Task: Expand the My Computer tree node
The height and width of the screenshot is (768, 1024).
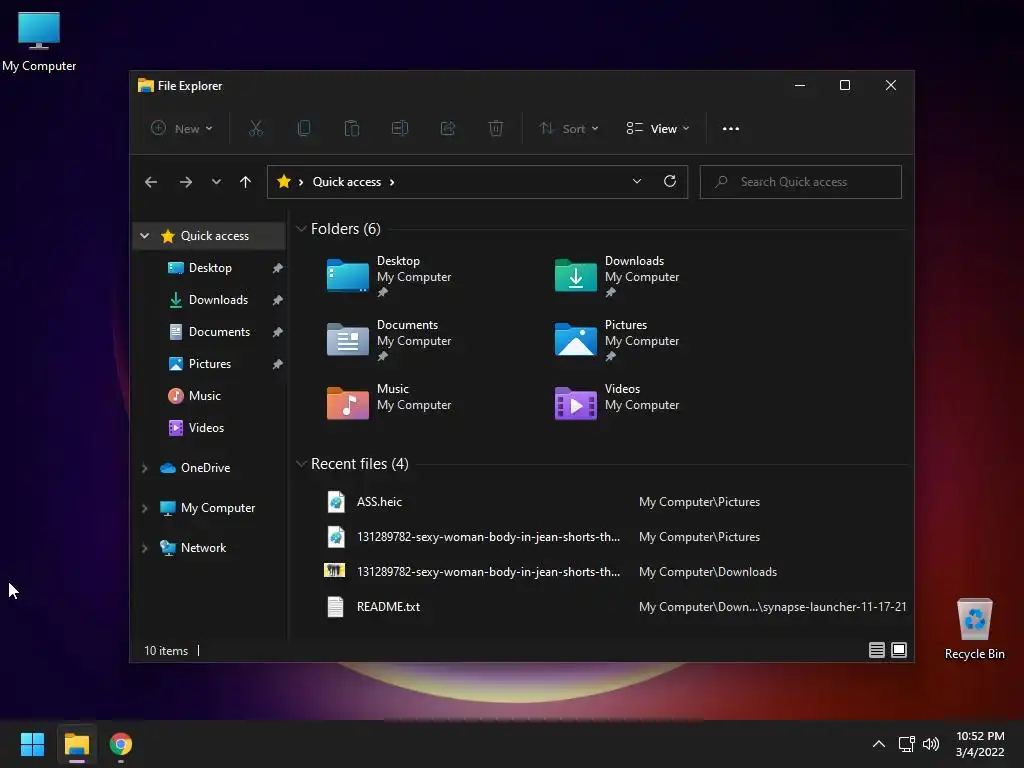Action: pyautogui.click(x=145, y=508)
